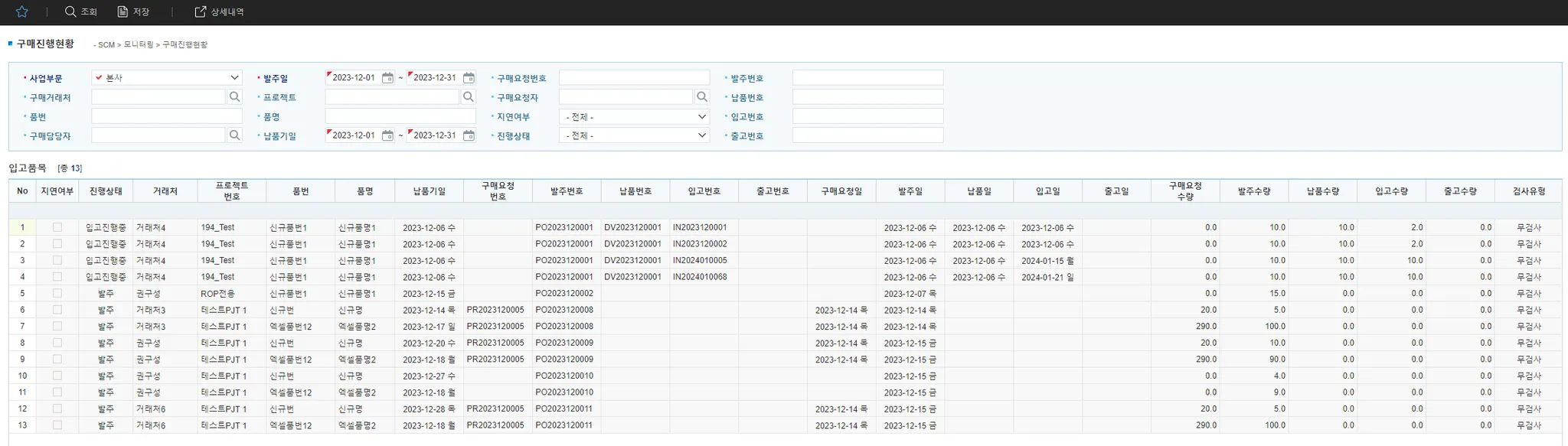Screen dimensions: 1568x446
Task: Toggle 지연여부 checkbox in row 7
Action: coord(57,326)
